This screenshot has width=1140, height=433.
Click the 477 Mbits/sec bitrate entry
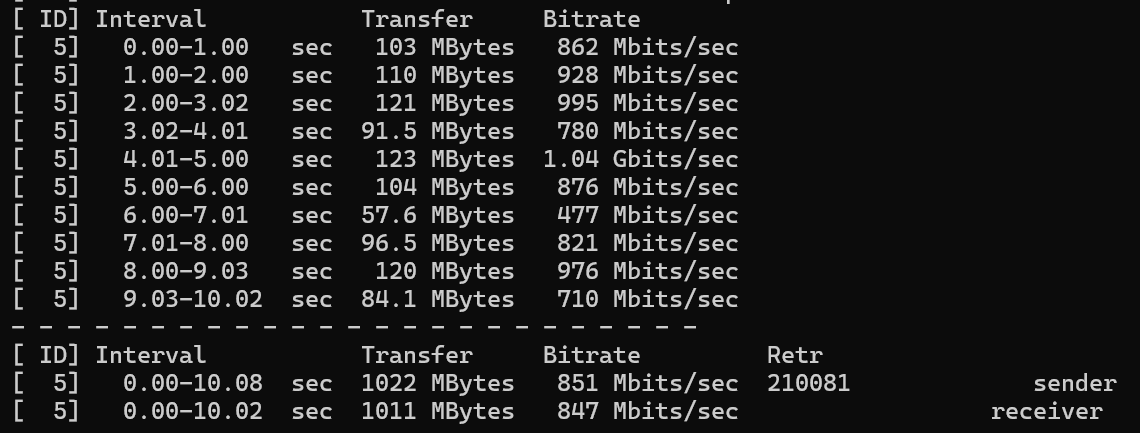[x=648, y=216]
